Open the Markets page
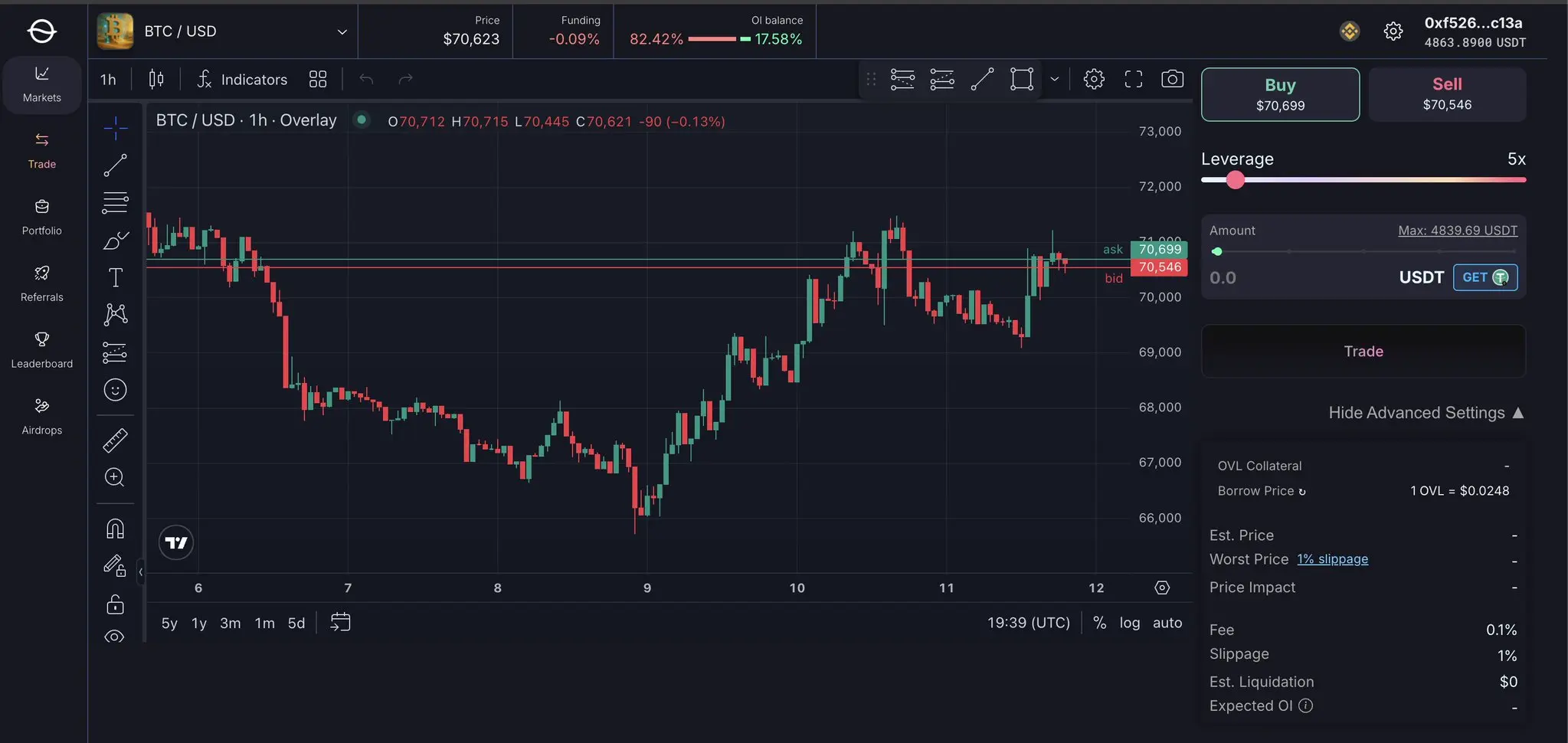This screenshot has width=1568, height=743. [42, 84]
